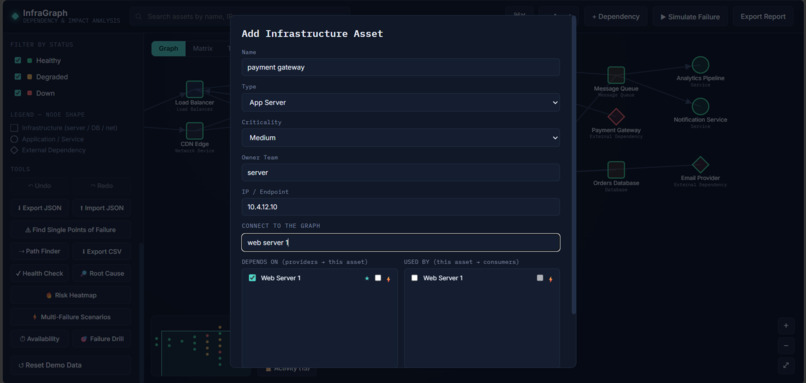Click the zoom out minus button
Image resolution: width=806 pixels, height=383 pixels.
pyautogui.click(x=785, y=345)
